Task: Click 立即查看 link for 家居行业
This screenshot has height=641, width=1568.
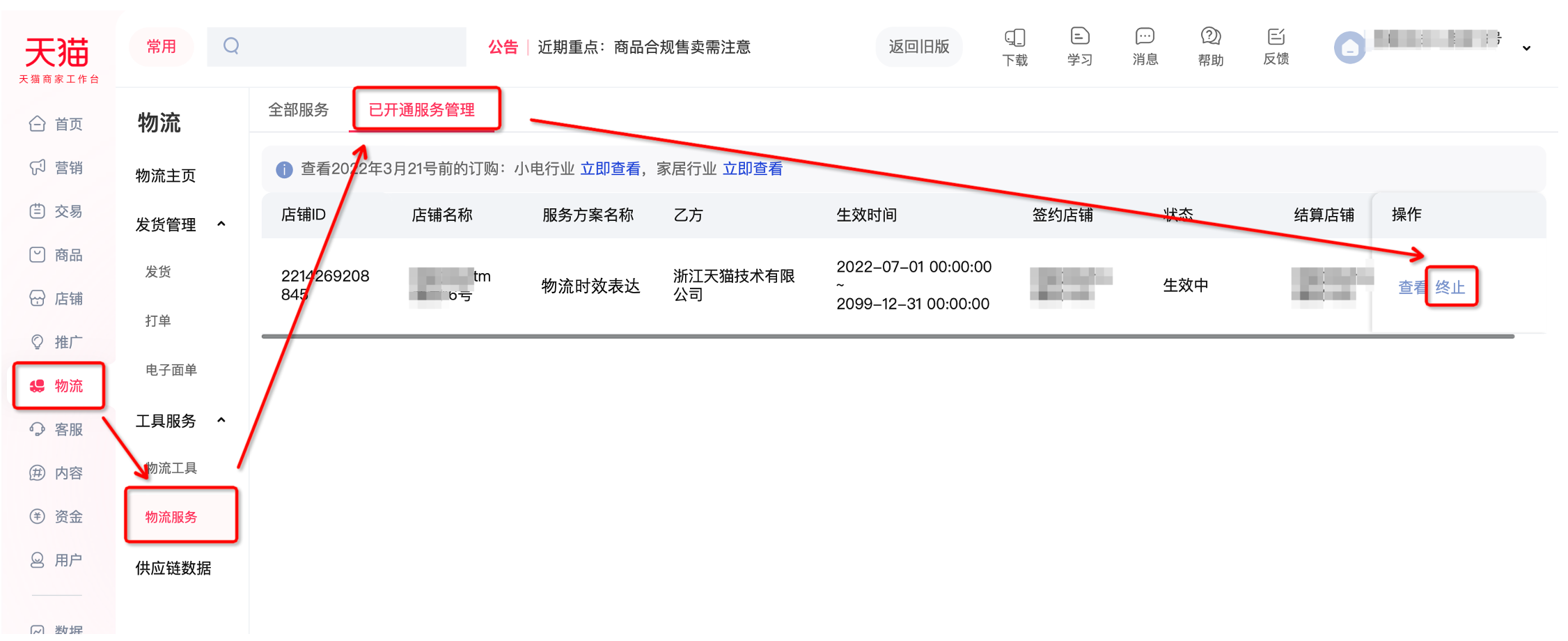Action: (753, 169)
